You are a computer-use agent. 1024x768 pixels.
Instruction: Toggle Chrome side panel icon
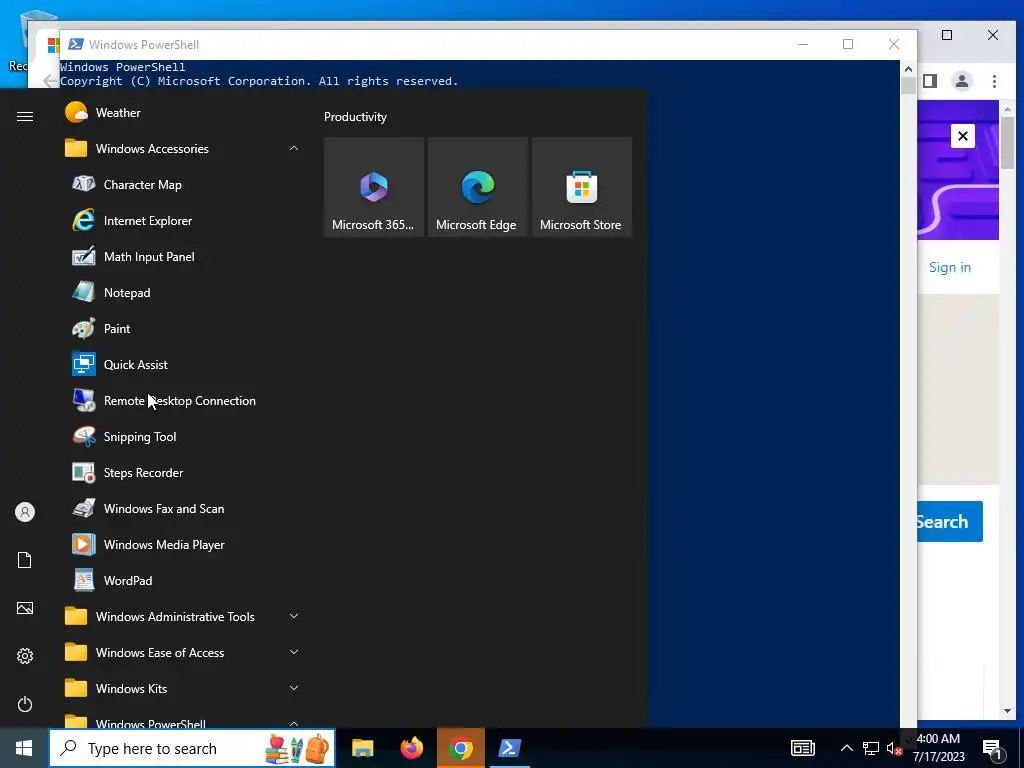point(930,81)
